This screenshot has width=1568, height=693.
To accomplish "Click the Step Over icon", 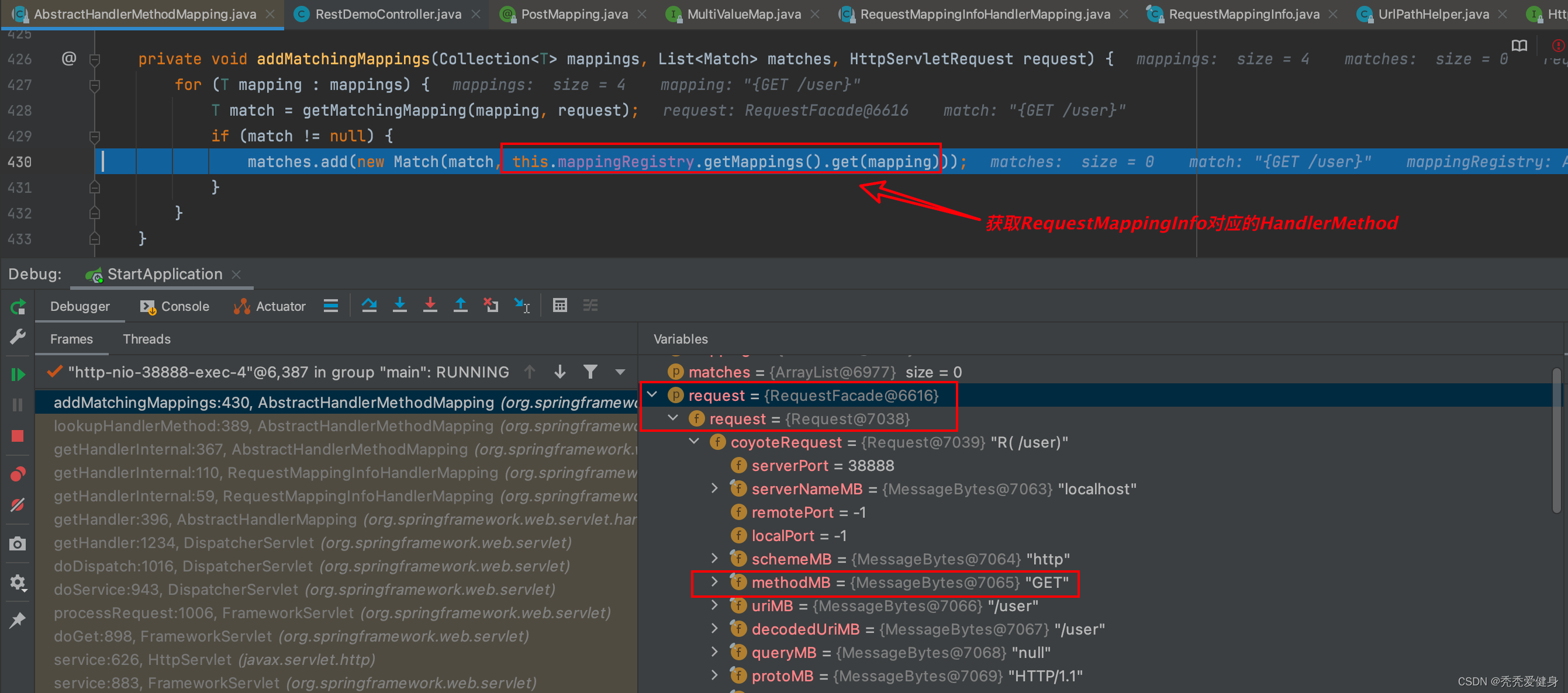I will click(x=369, y=306).
